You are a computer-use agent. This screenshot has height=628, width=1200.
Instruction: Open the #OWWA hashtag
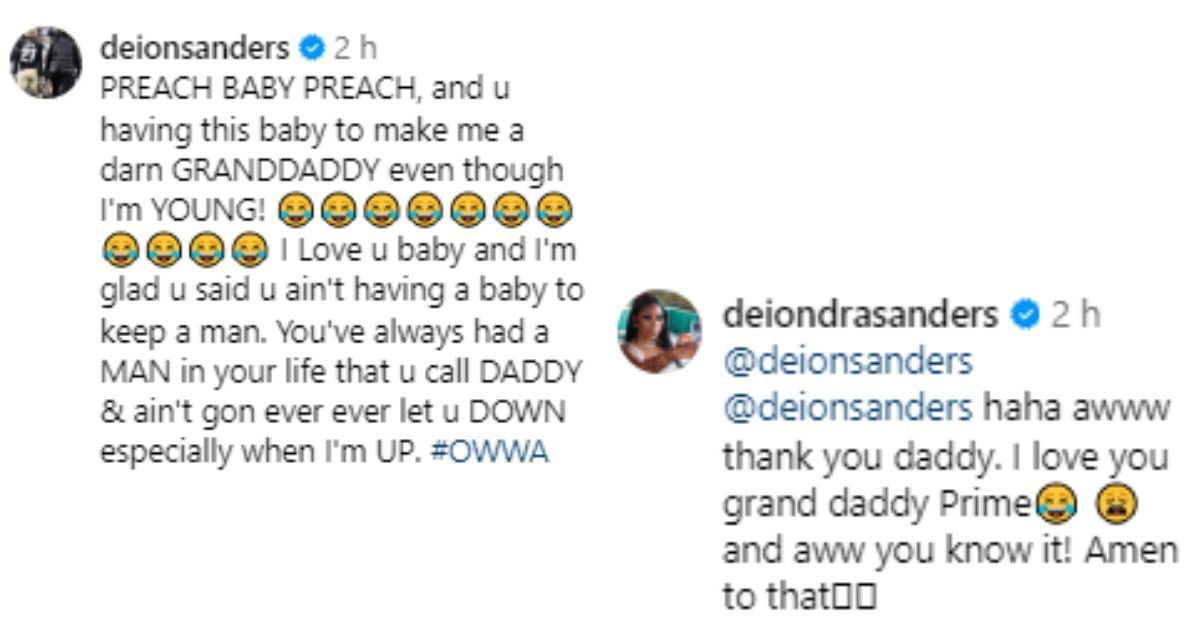tap(489, 450)
